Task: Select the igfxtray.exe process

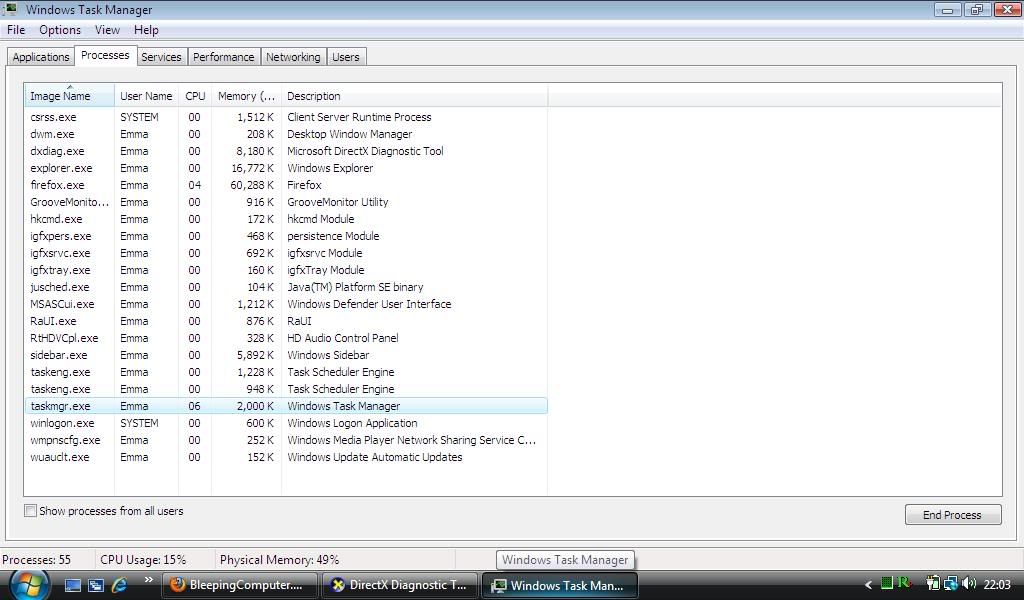Action: [x=286, y=270]
